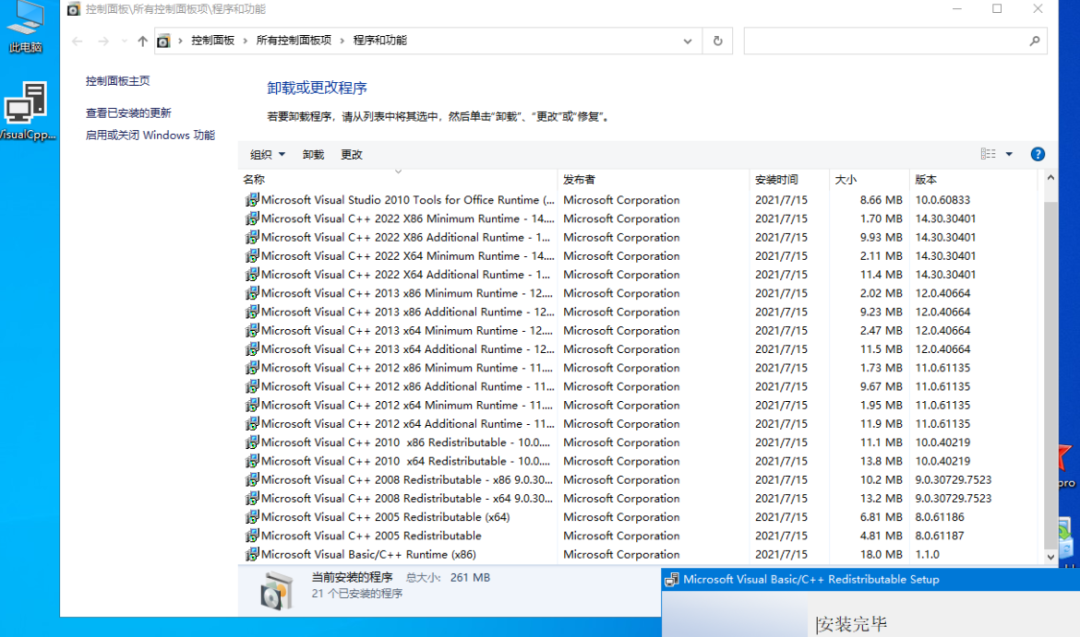
Task: Click 启用或关闭 Windows 功能 link
Action: click(150, 135)
